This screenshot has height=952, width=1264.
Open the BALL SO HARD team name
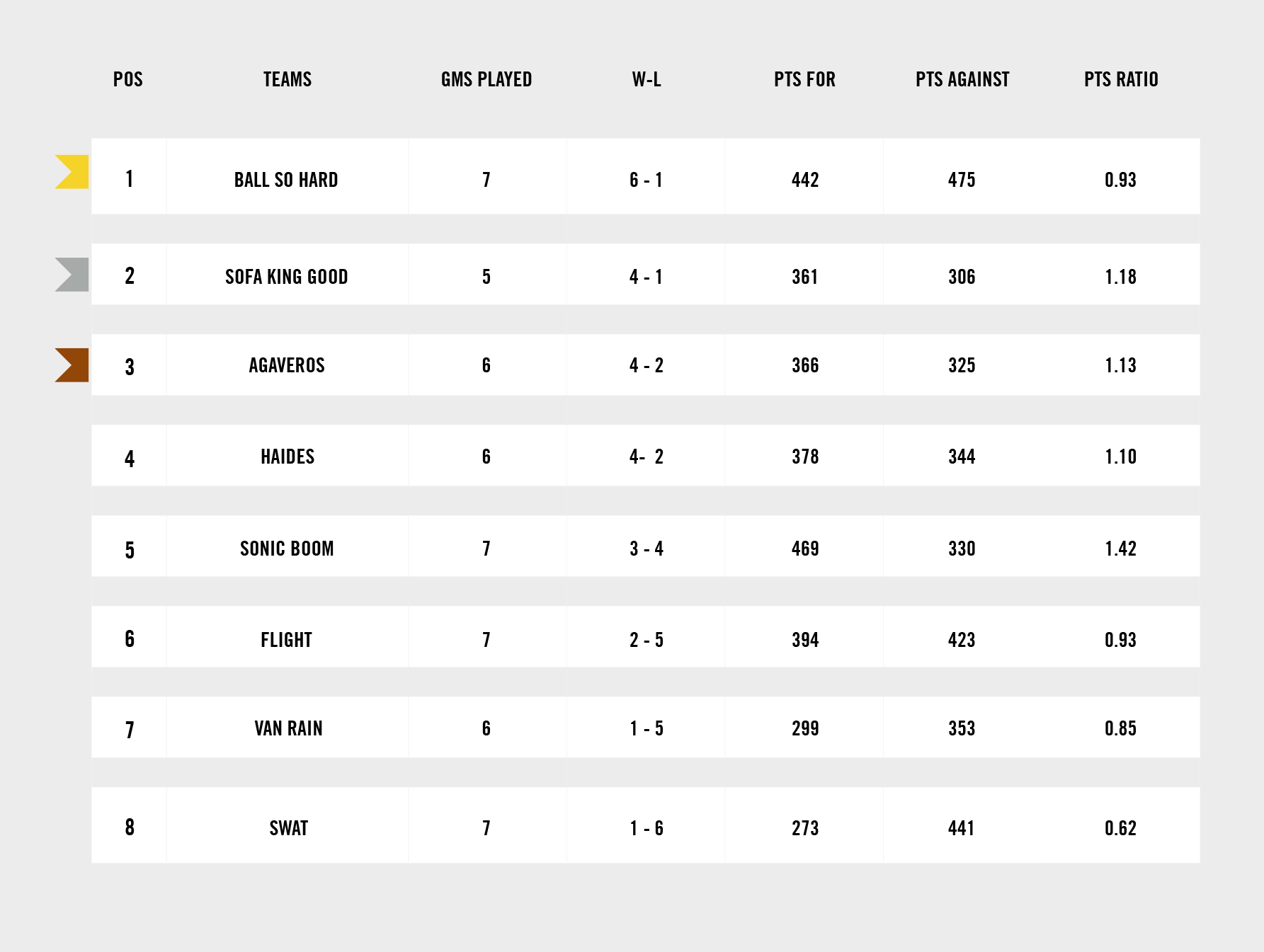click(286, 180)
